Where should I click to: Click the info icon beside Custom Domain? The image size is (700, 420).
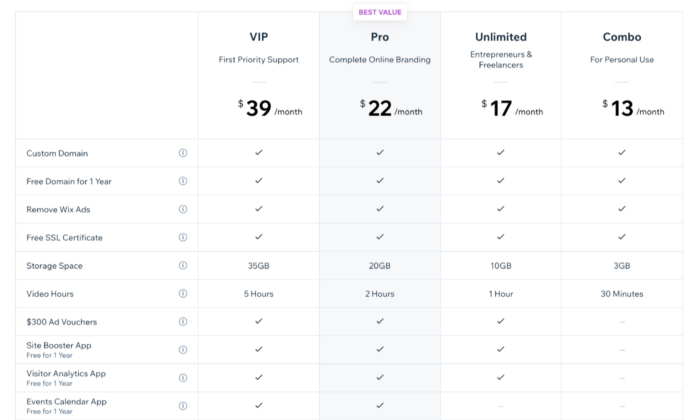[x=183, y=153]
